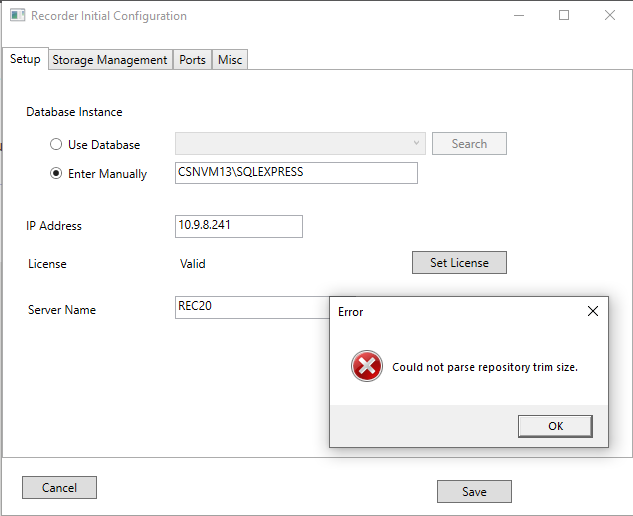
Task: Click into the IP Address field
Action: click(238, 226)
